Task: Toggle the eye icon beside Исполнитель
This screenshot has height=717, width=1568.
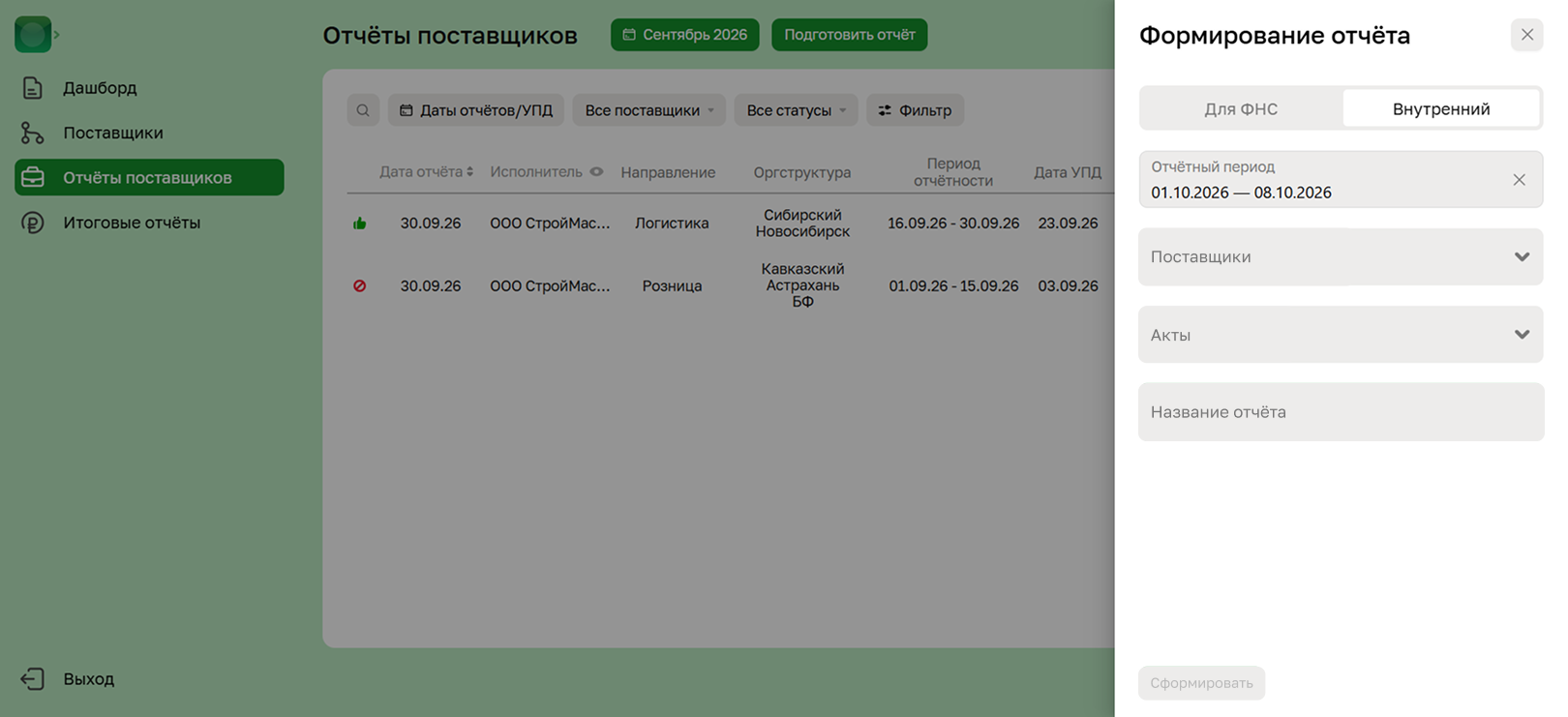Action: pyautogui.click(x=596, y=172)
